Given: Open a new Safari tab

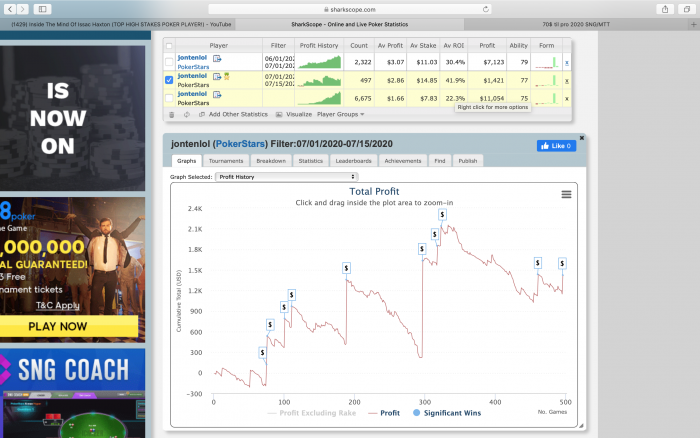Looking at the screenshot, I should tap(694, 25).
